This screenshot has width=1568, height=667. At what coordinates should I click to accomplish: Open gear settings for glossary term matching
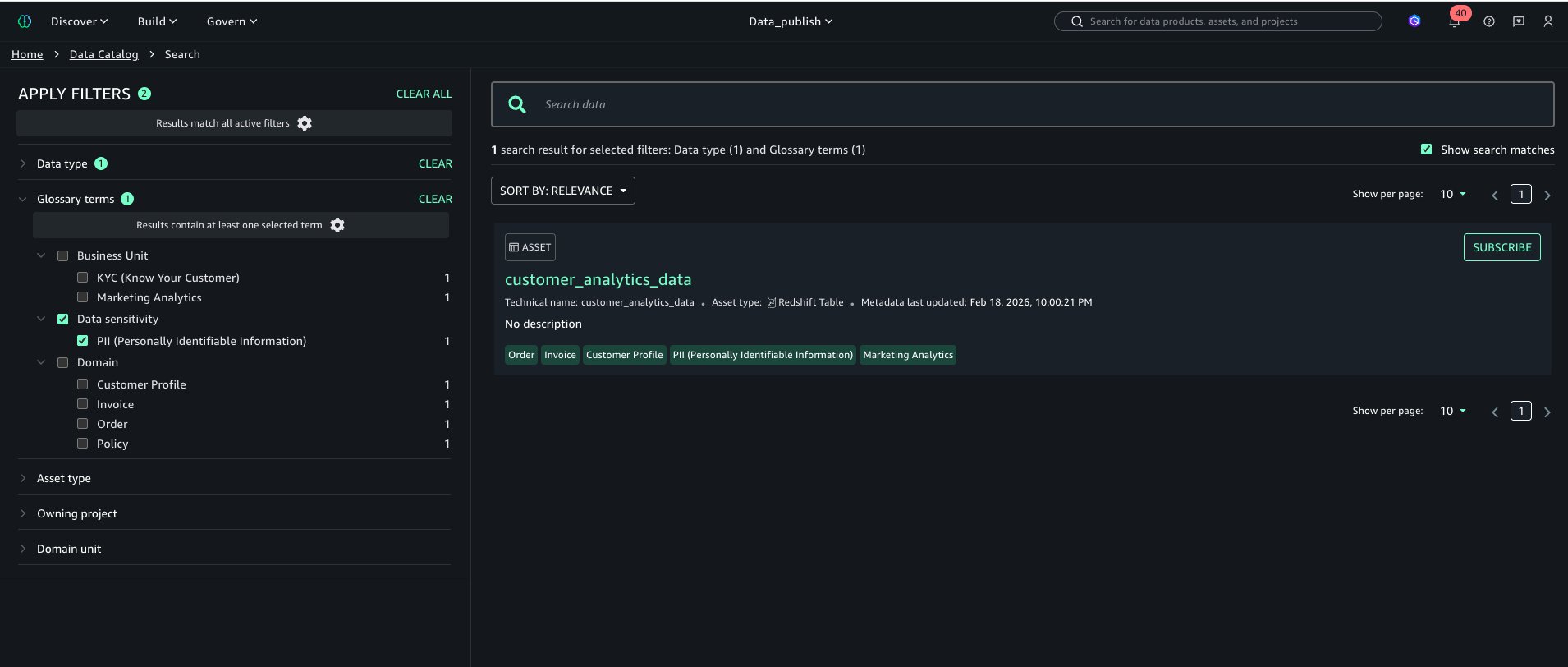pos(337,225)
